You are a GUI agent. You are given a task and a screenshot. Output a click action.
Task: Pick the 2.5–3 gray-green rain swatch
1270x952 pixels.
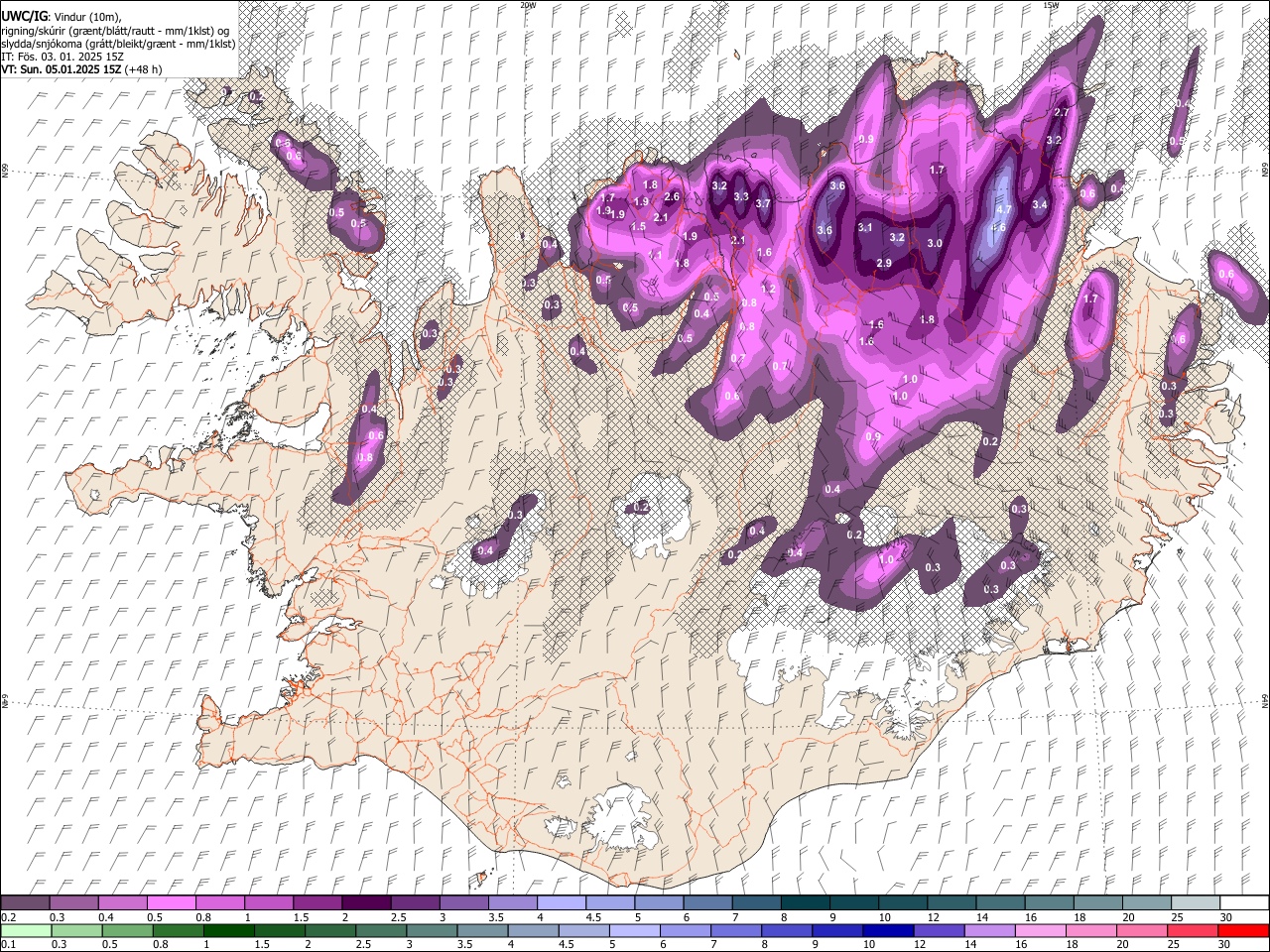click(381, 930)
